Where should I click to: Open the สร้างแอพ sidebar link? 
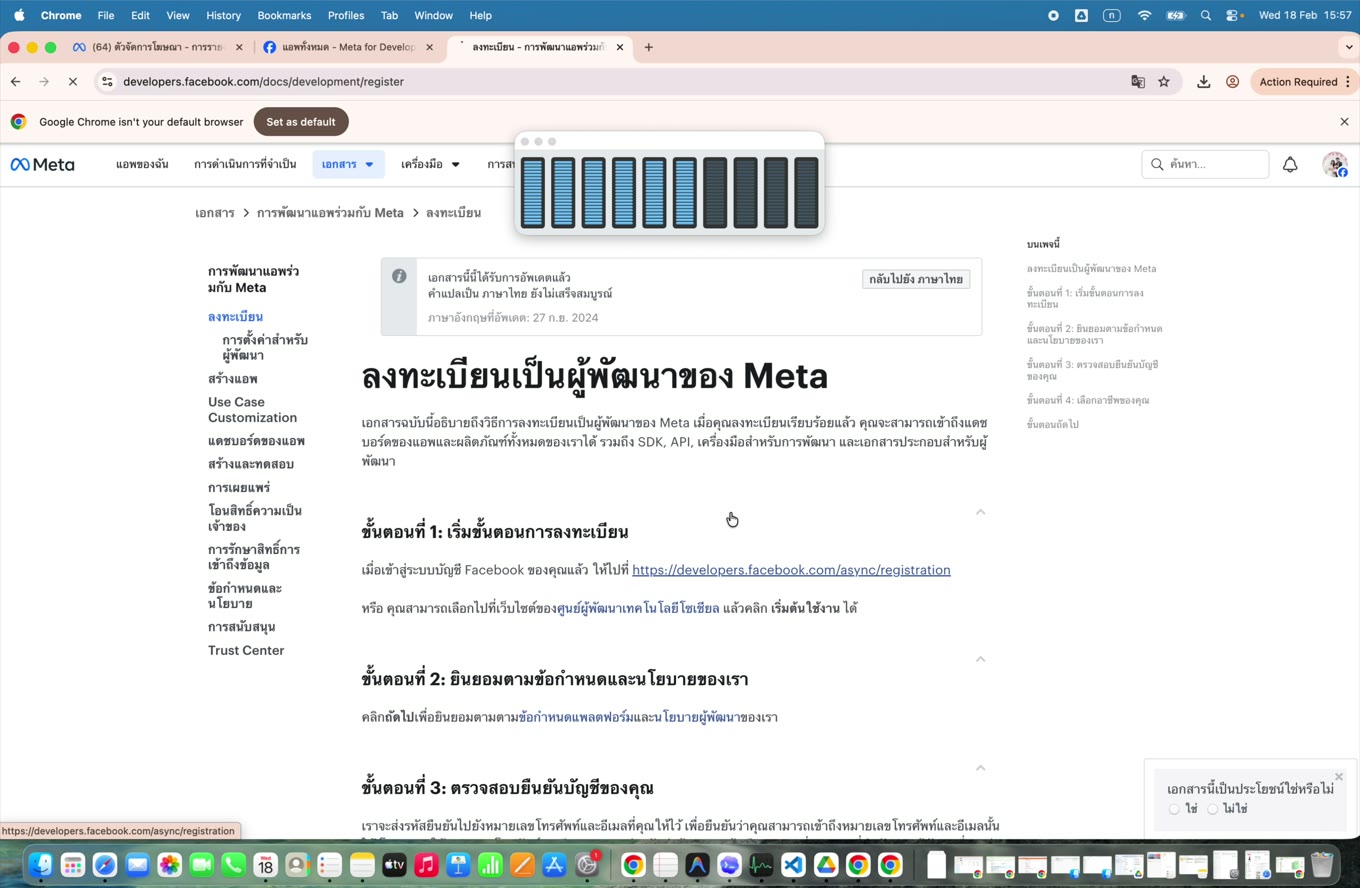pos(233,379)
